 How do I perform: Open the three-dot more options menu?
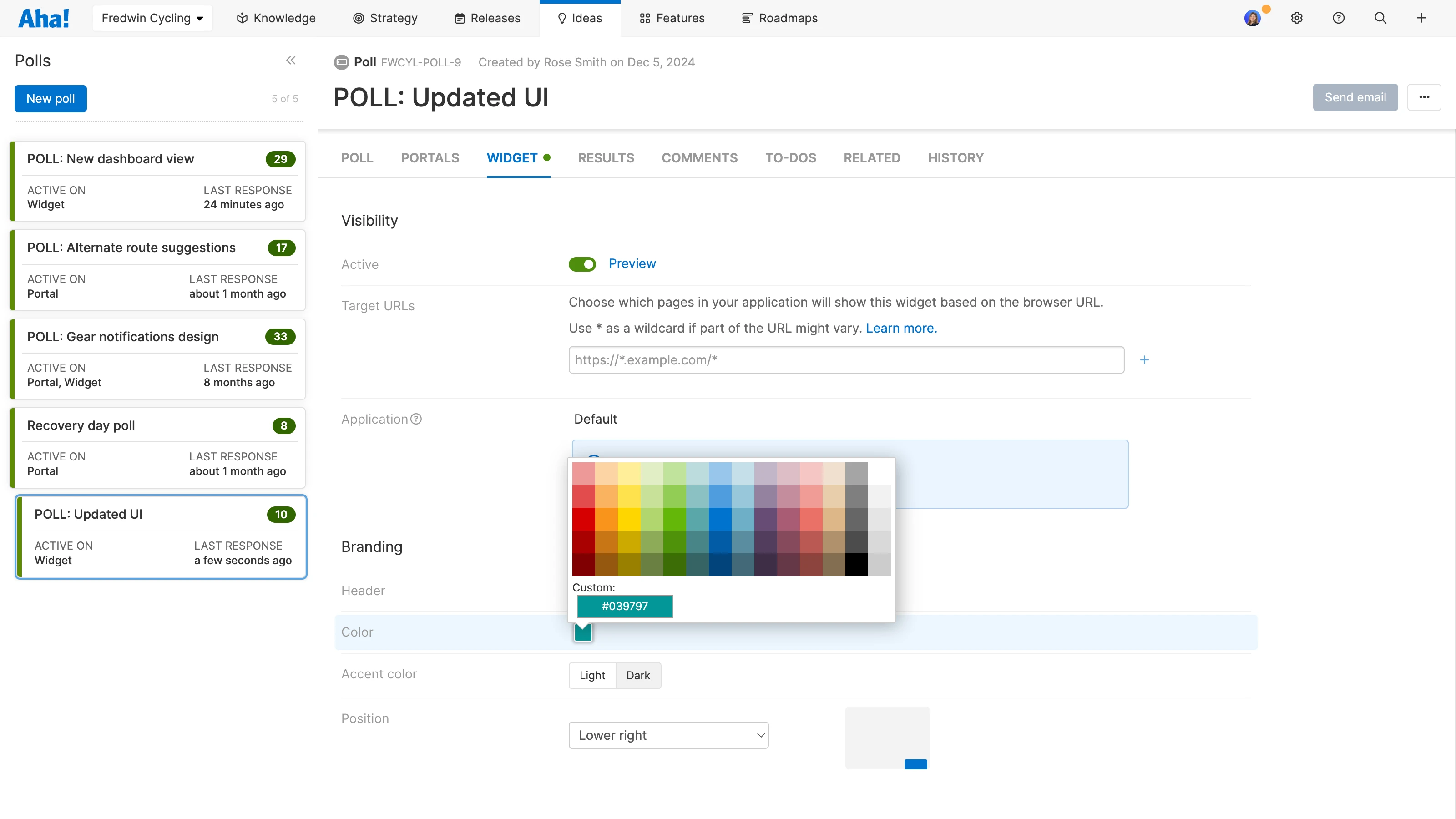tap(1424, 97)
